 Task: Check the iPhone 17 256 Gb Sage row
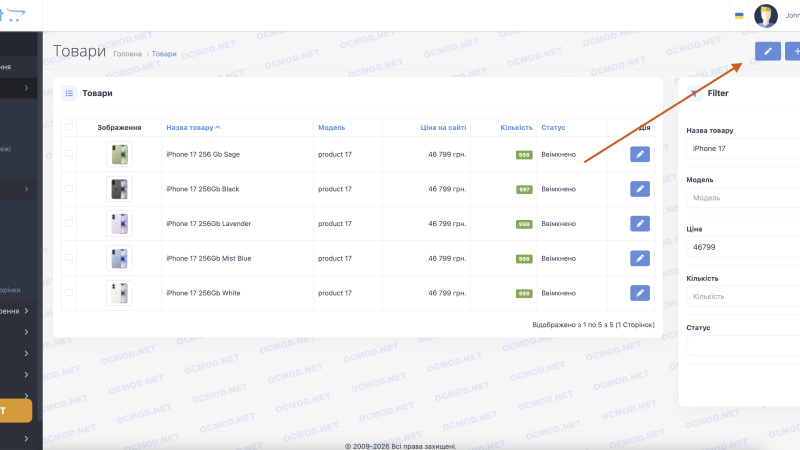point(69,154)
